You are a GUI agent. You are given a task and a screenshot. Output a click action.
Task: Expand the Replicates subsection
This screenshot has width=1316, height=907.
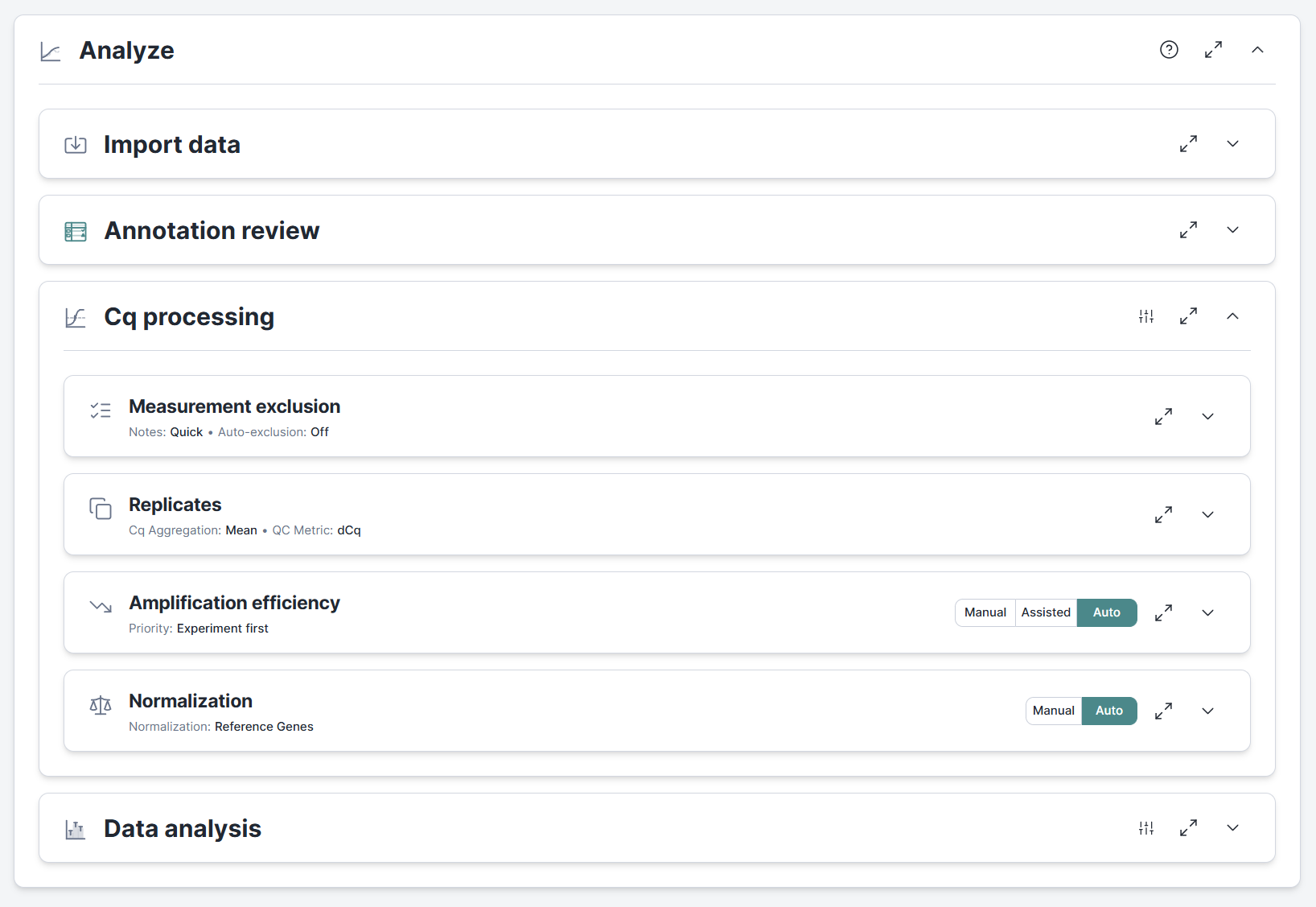1207,514
